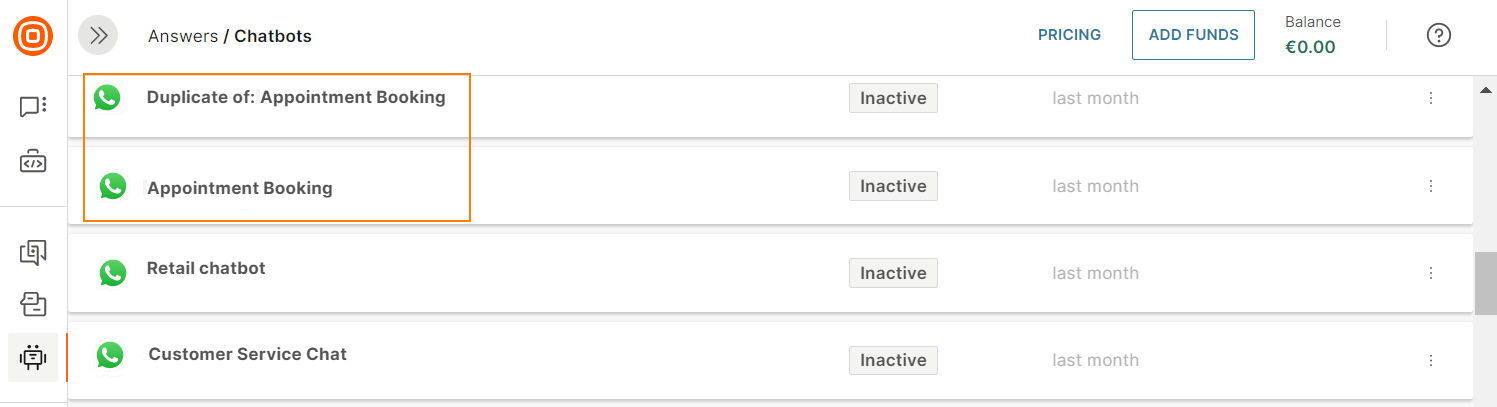1497x407 pixels.
Task: Click the vertical scrollbar up arrow
Action: coord(1486,91)
